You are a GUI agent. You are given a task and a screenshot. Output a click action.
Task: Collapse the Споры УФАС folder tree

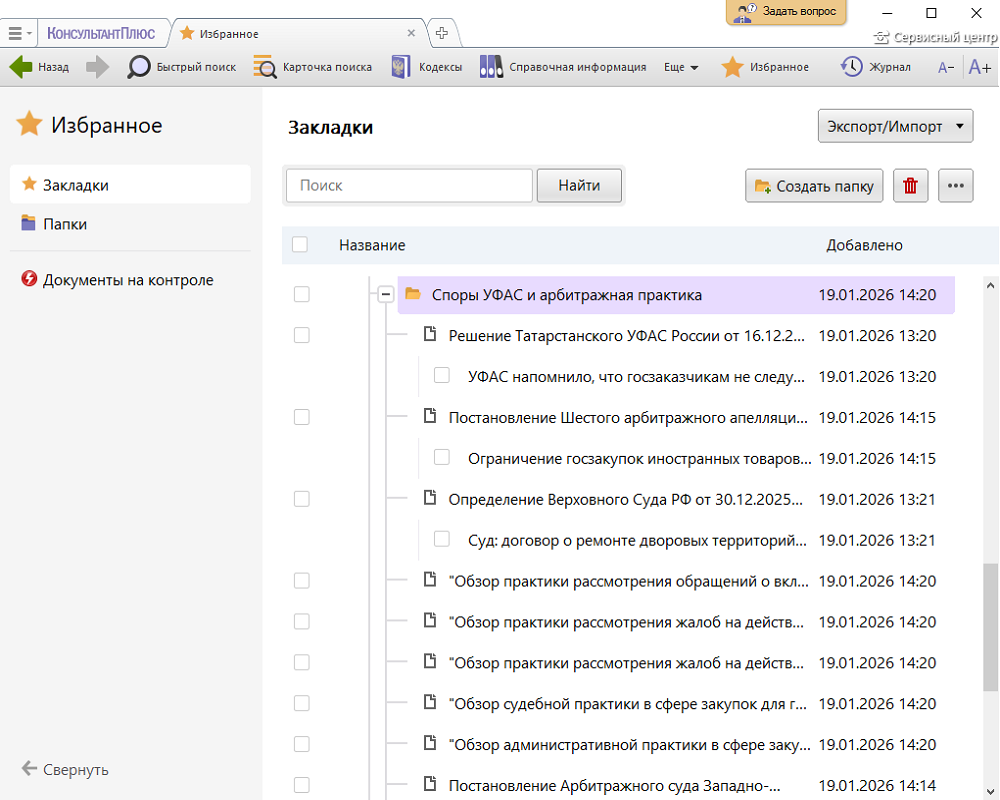click(x=385, y=294)
